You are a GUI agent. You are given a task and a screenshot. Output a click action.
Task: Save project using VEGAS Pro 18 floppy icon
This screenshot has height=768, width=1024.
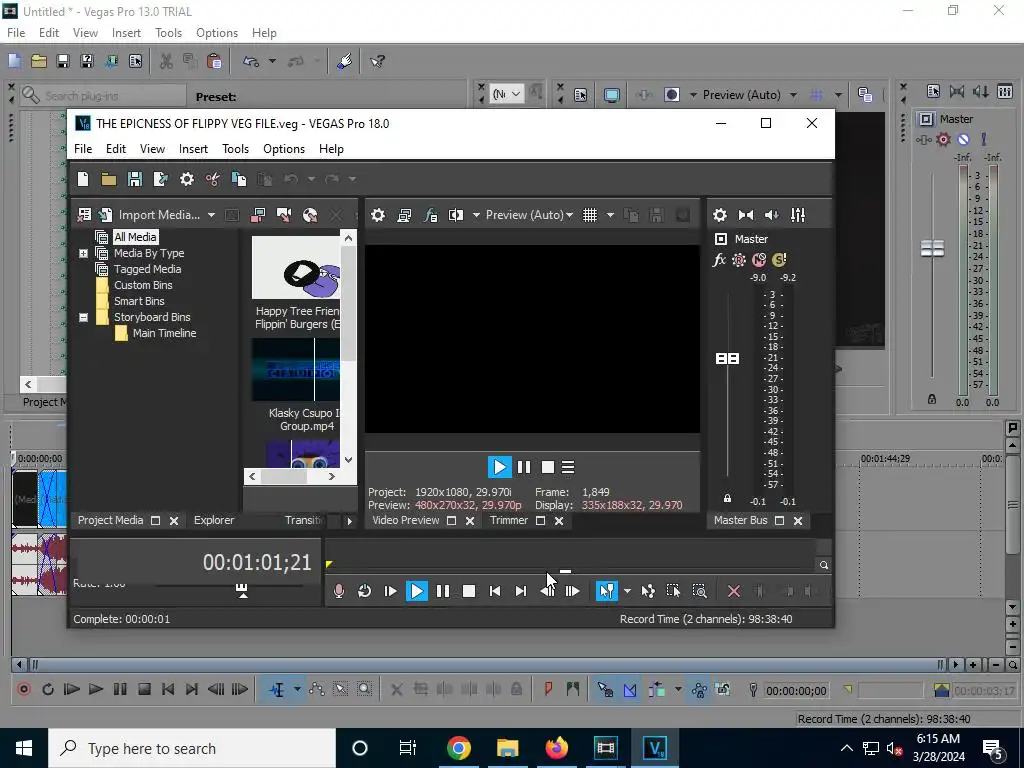[x=135, y=179]
